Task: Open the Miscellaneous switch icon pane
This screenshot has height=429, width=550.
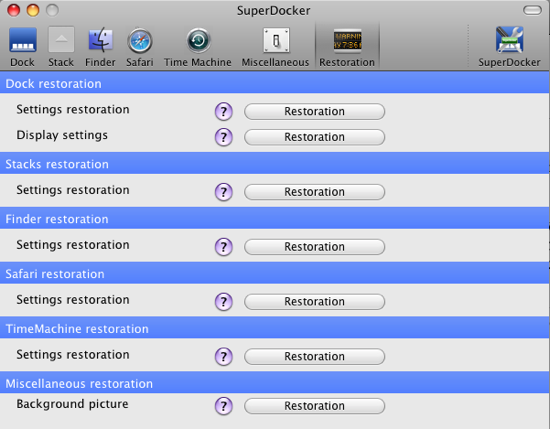Action: click(x=275, y=47)
